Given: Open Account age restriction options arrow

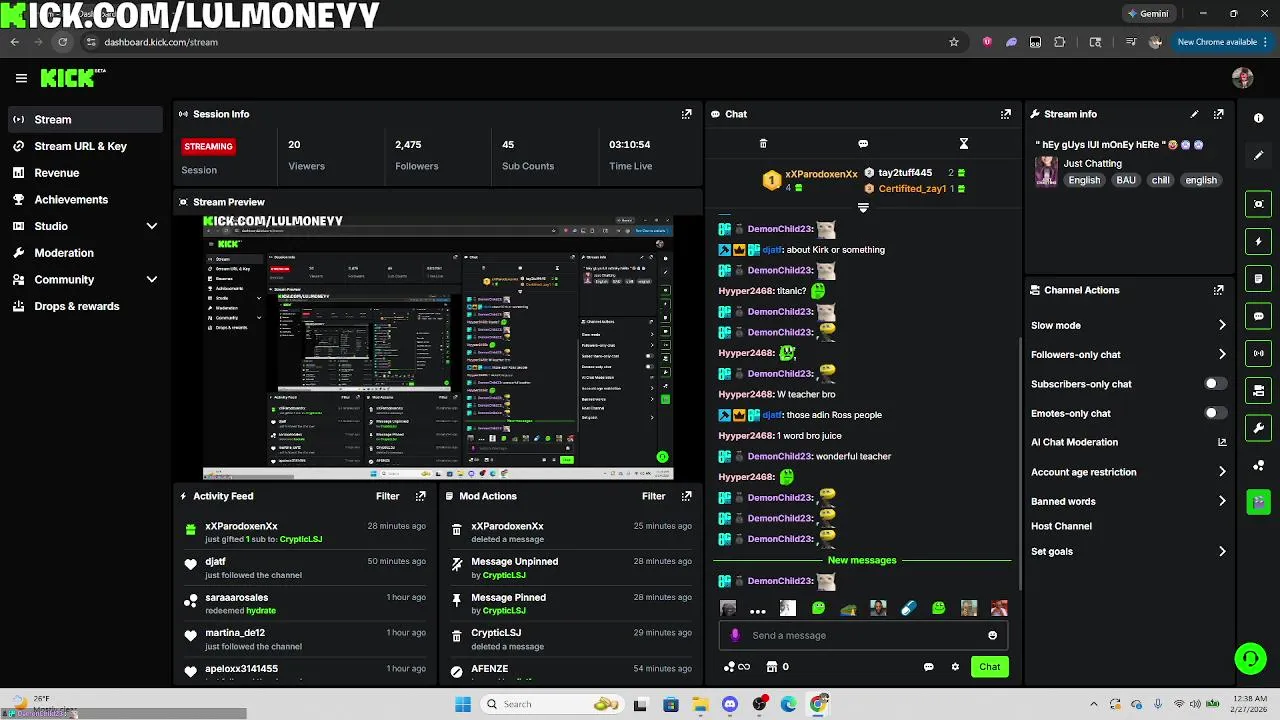Looking at the screenshot, I should coord(1221,472).
